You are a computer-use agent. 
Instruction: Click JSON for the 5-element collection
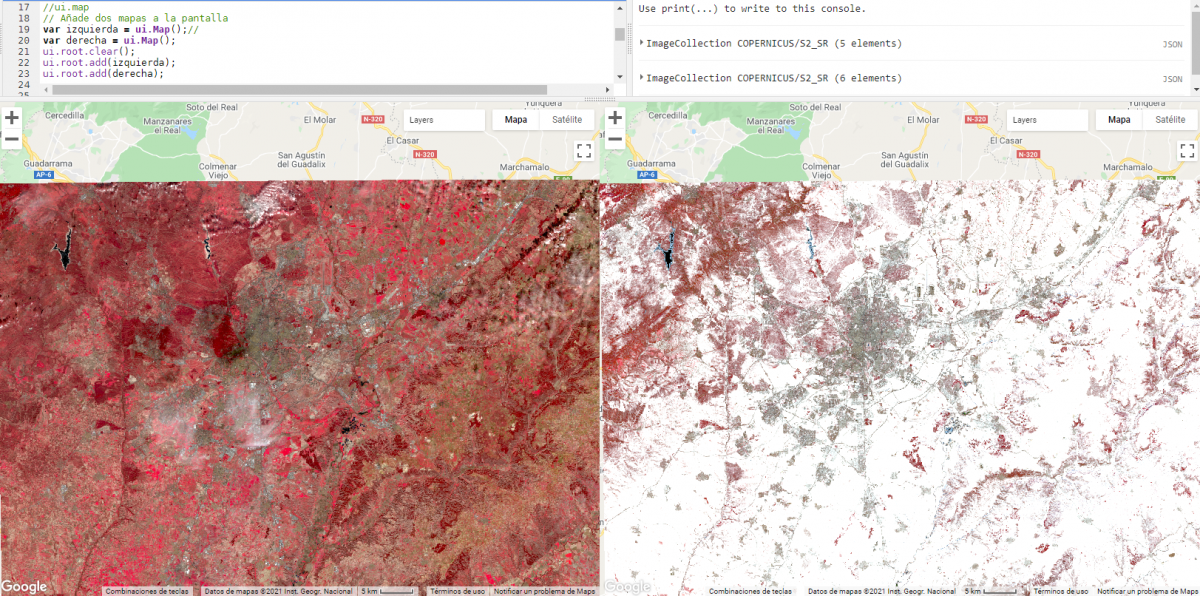pyautogui.click(x=1171, y=44)
